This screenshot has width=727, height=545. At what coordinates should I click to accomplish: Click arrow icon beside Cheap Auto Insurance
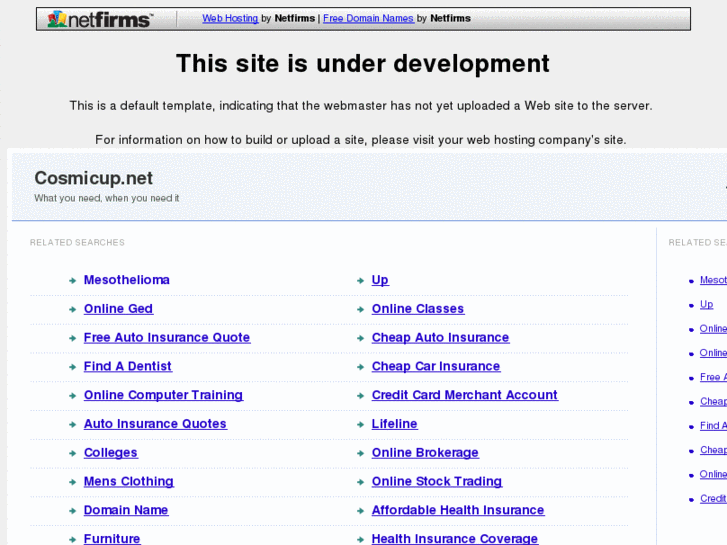pos(360,338)
